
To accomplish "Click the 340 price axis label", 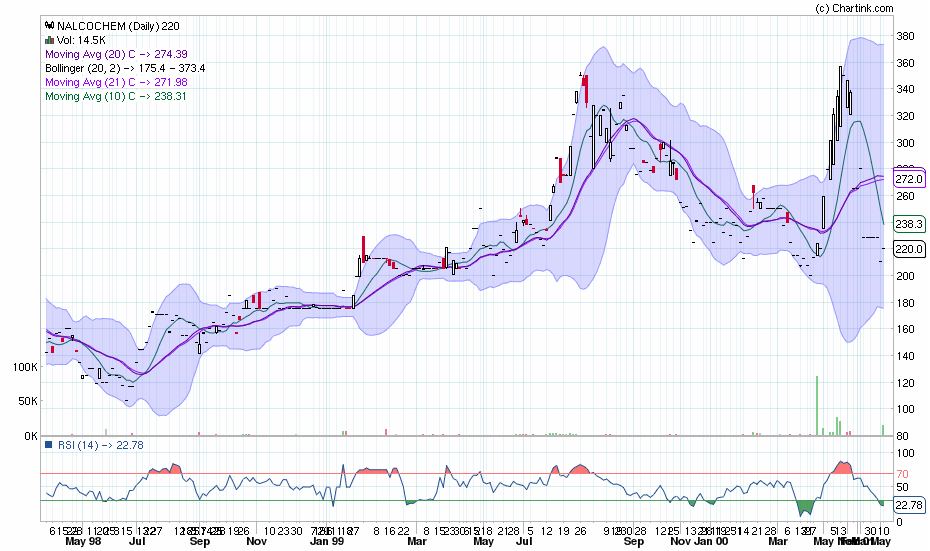I will [905, 89].
